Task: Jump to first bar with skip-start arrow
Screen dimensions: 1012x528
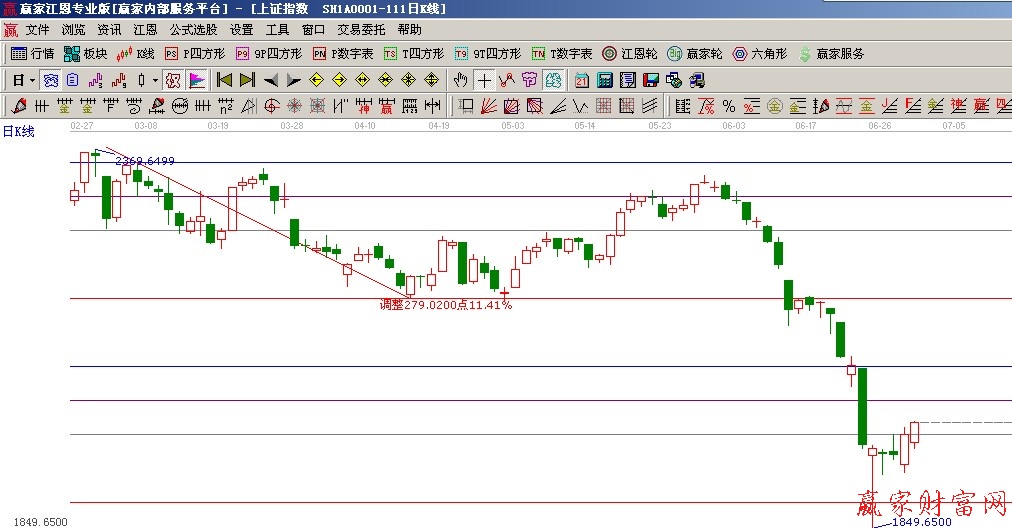Action: tap(224, 80)
